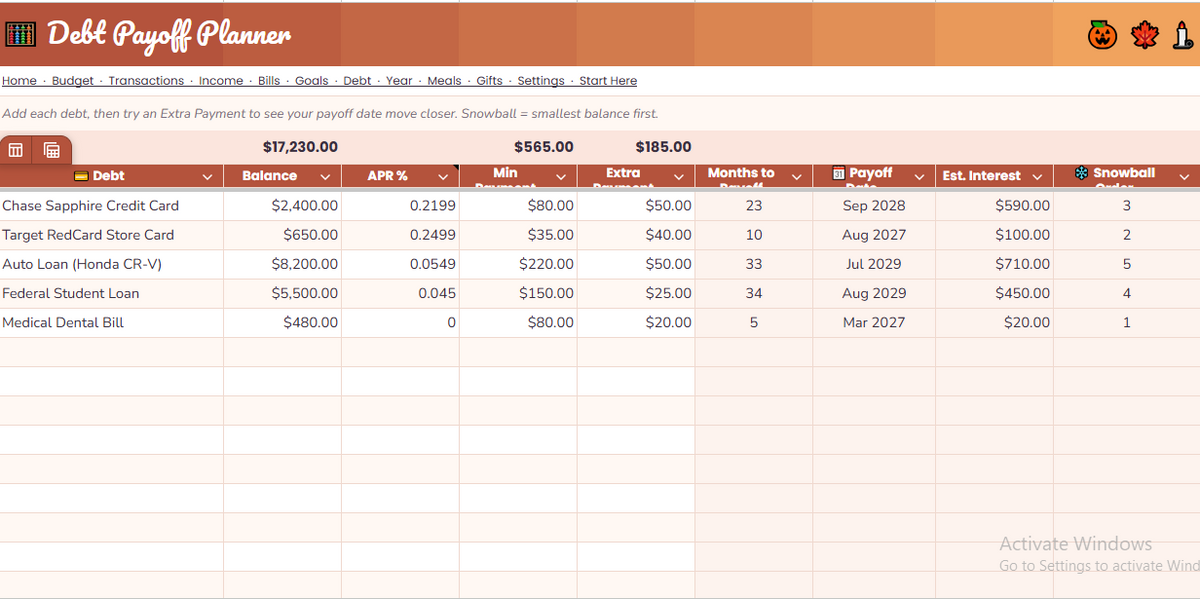Image resolution: width=1200 pixels, height=599 pixels.
Task: Select the $25.00 extra payment cell
Action: [x=636, y=293]
